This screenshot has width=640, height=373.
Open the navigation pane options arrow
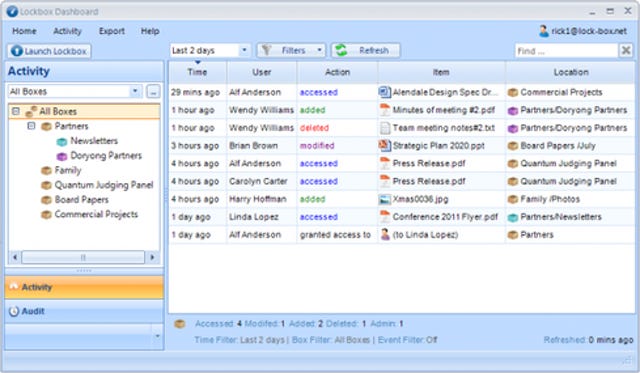[158, 336]
